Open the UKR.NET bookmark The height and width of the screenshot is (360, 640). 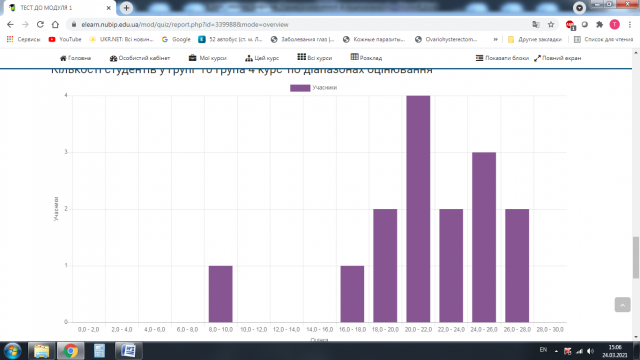(x=122, y=39)
